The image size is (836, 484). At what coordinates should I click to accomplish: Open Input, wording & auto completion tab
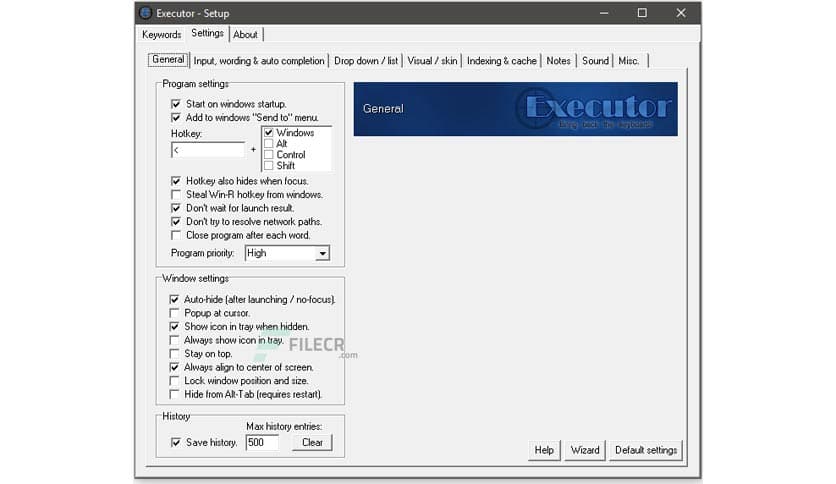[259, 61]
